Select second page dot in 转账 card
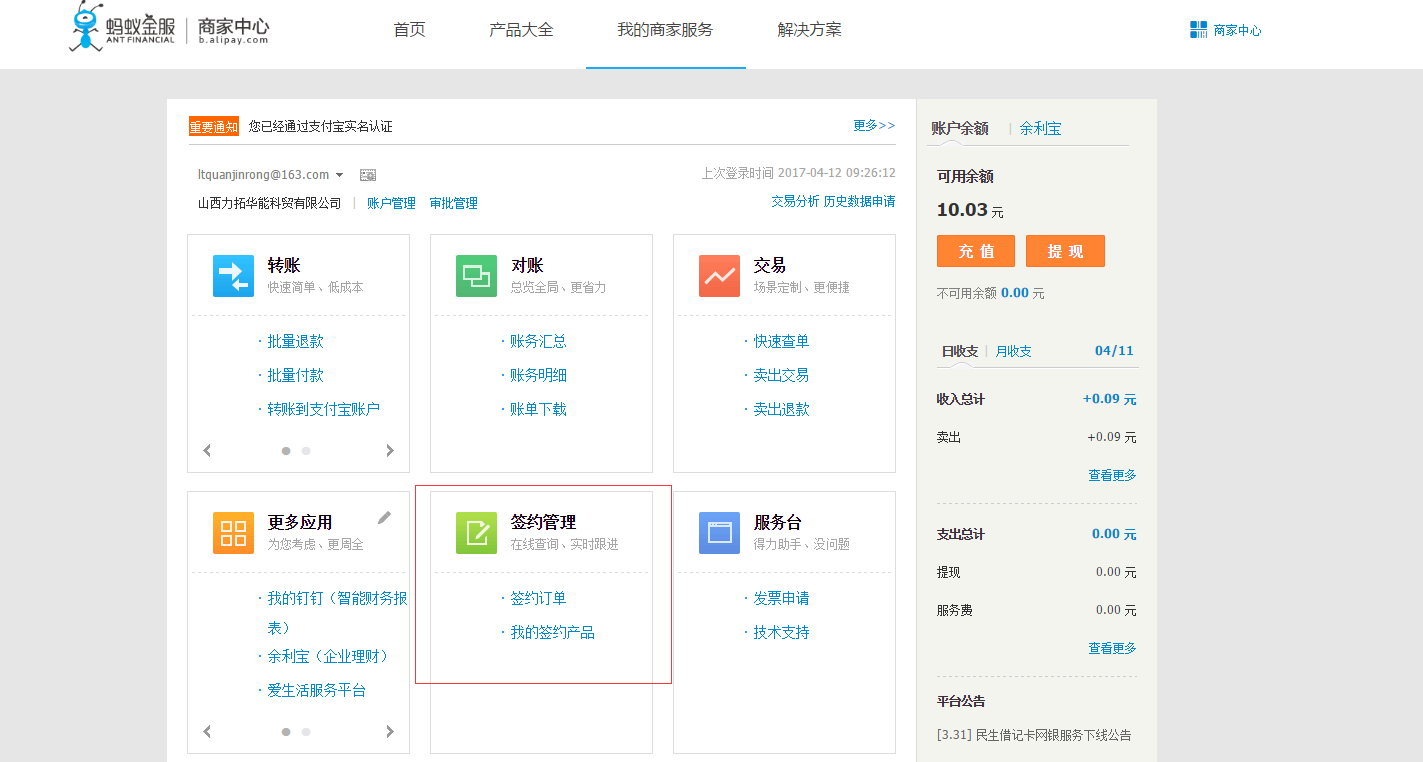The image size is (1423, 762). [x=306, y=451]
